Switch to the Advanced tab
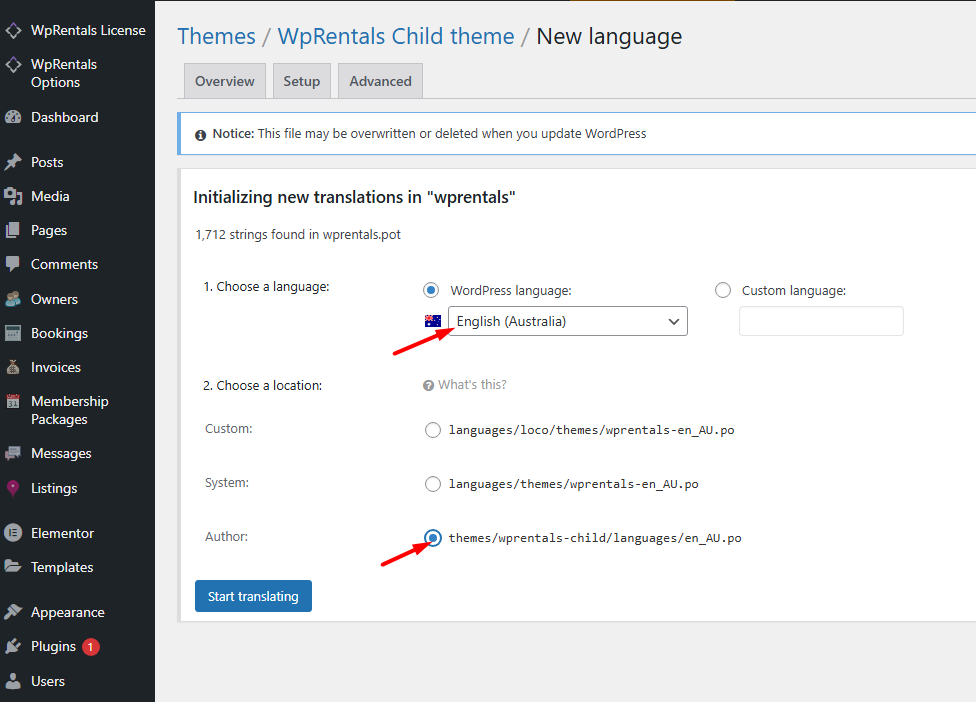976x702 pixels. coord(380,81)
